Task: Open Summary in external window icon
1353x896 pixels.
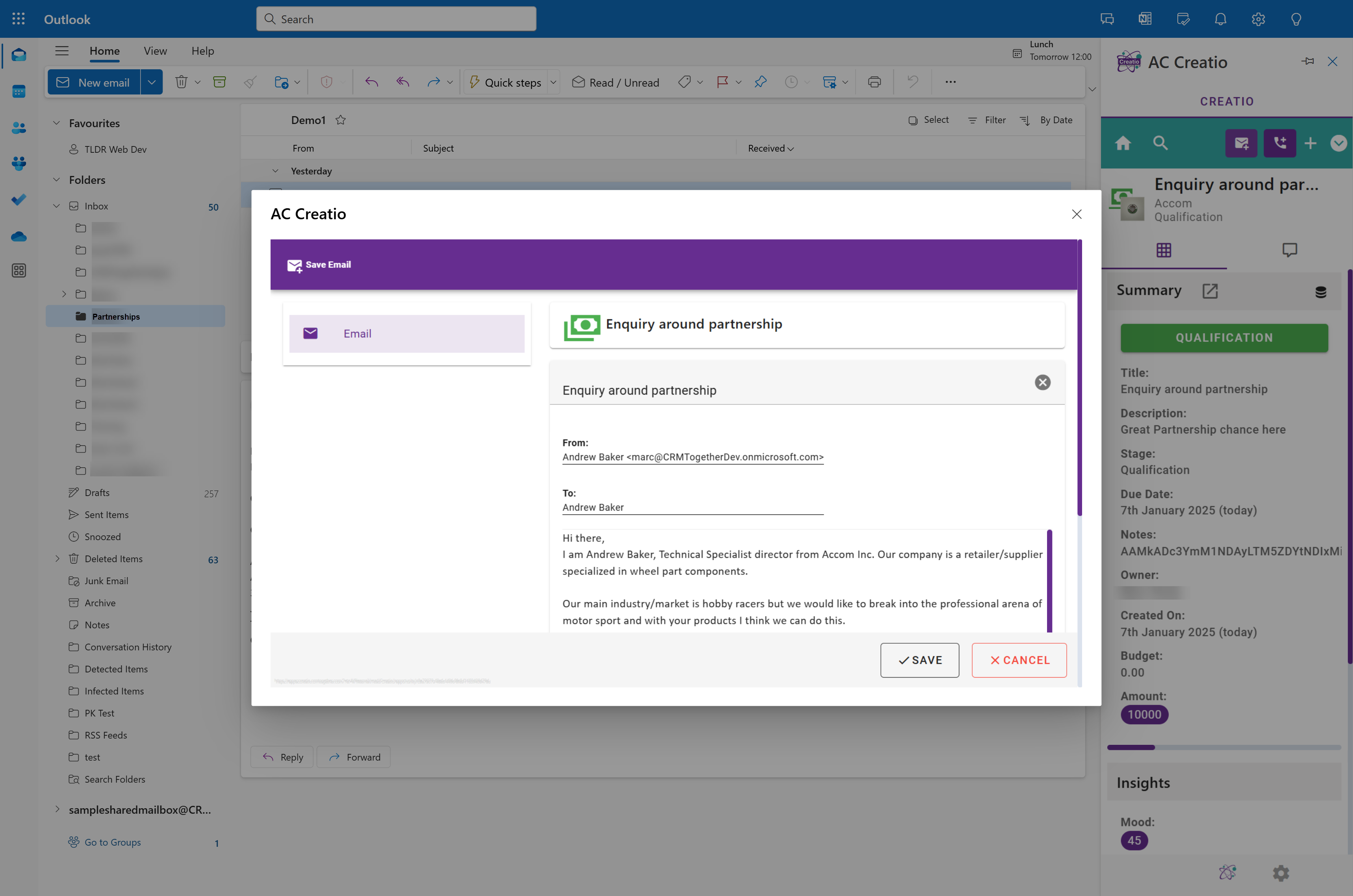Action: tap(1210, 291)
